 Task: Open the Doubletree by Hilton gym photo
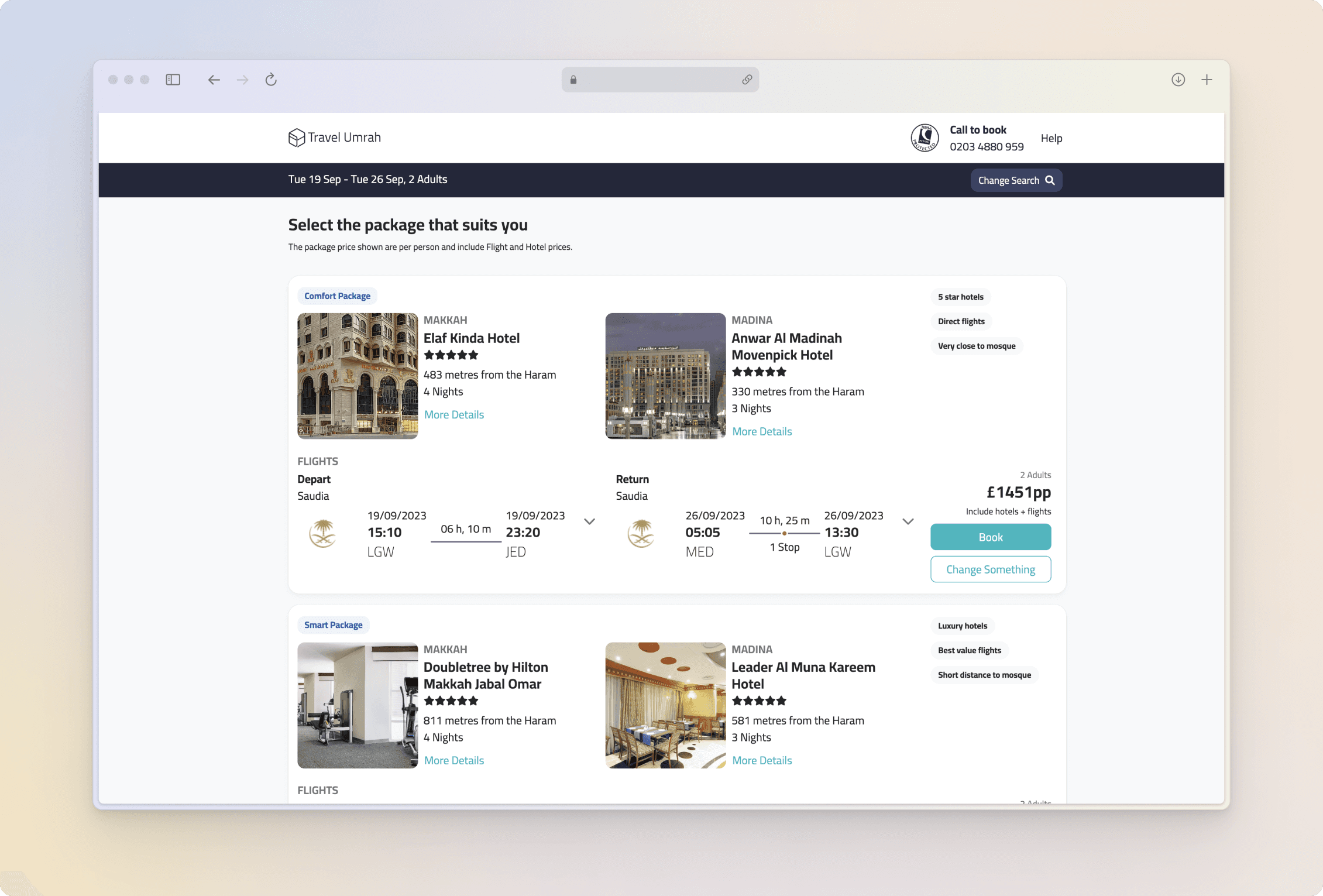pos(358,705)
